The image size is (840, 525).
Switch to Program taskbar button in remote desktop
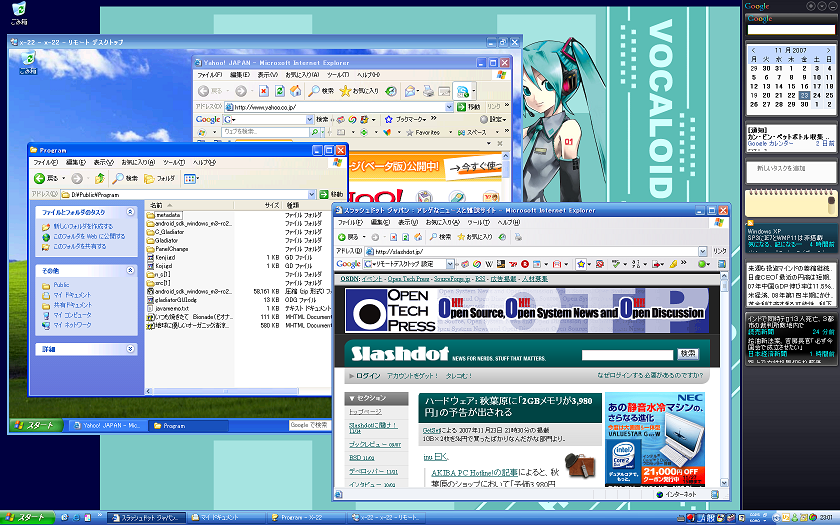pyautogui.click(x=188, y=426)
